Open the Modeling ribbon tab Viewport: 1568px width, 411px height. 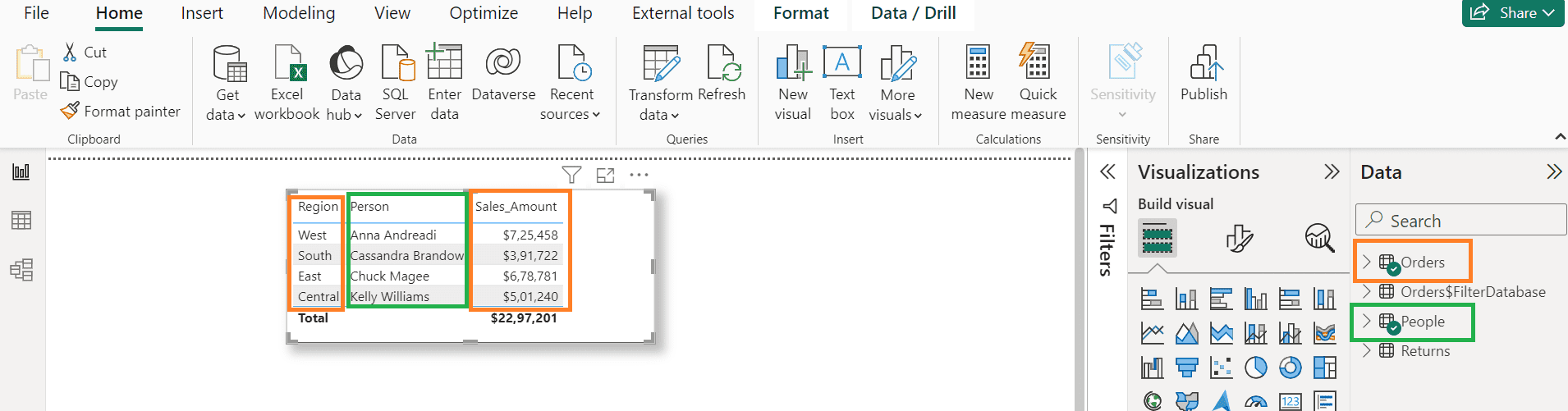point(299,13)
